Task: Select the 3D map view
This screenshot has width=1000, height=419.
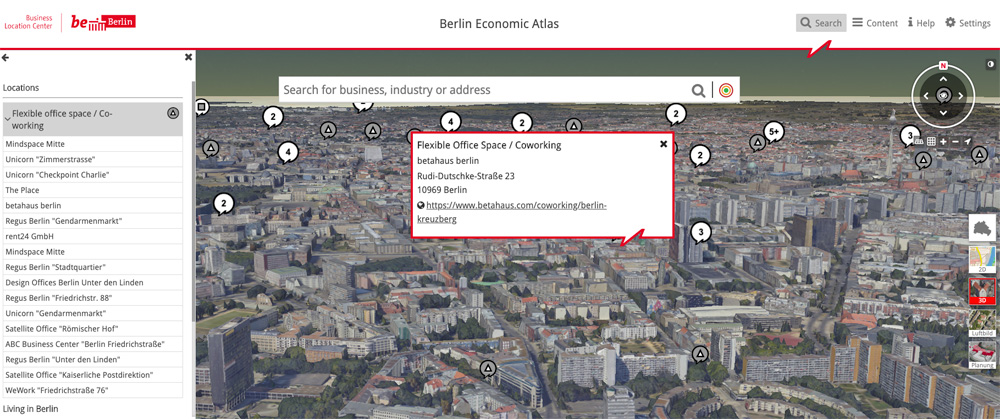Action: pos(982,291)
